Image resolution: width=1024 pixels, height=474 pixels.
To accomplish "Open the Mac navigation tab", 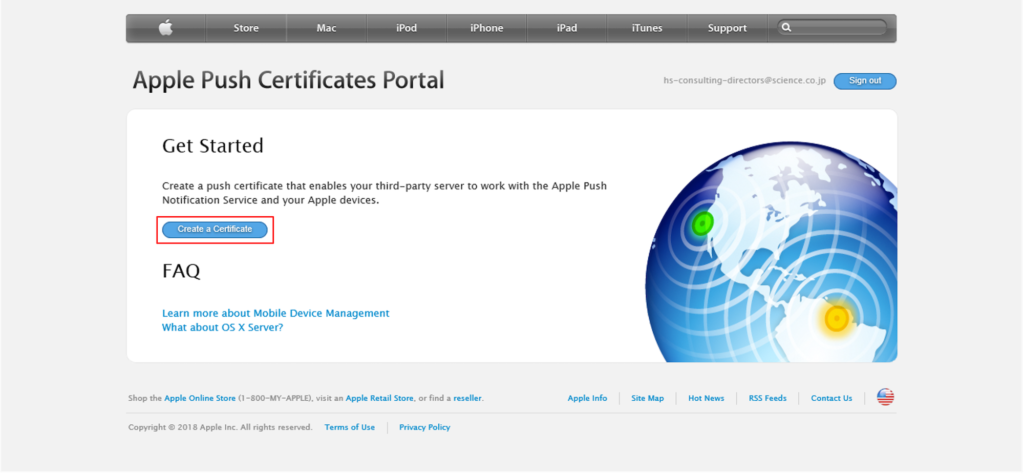I will click(326, 28).
